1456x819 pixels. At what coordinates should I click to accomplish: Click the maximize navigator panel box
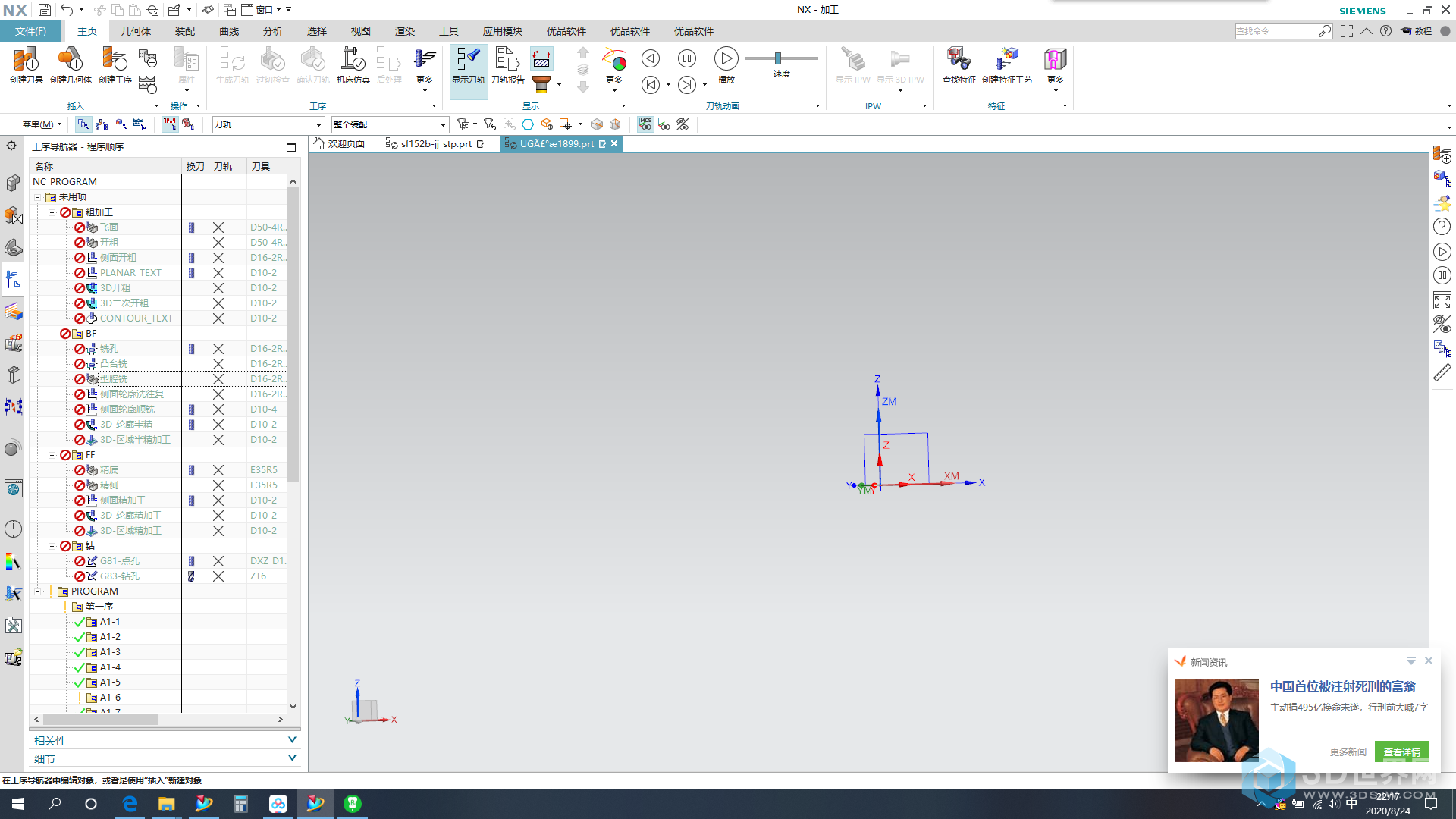click(x=291, y=147)
